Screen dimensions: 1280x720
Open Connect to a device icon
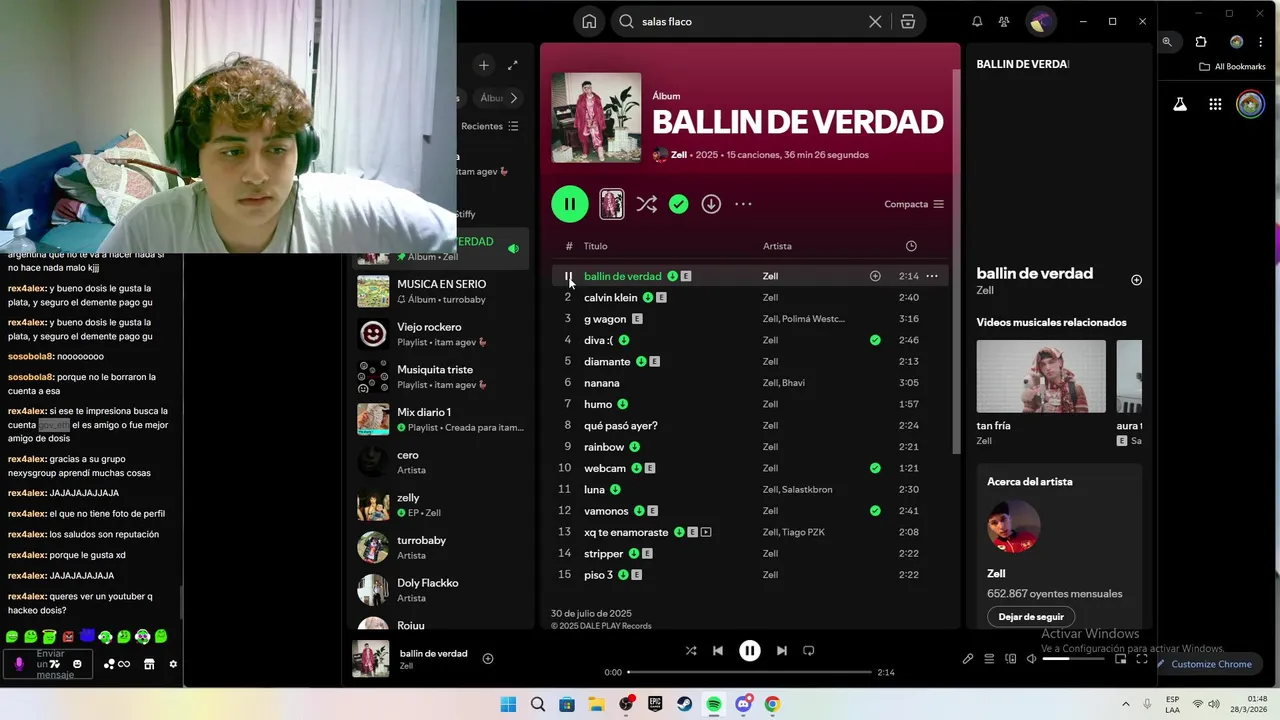tap(1010, 659)
